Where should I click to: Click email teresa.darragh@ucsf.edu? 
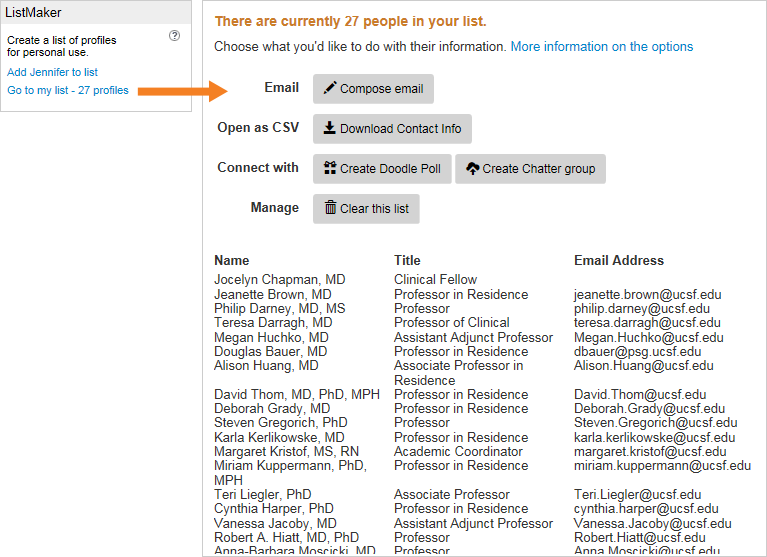click(647, 323)
